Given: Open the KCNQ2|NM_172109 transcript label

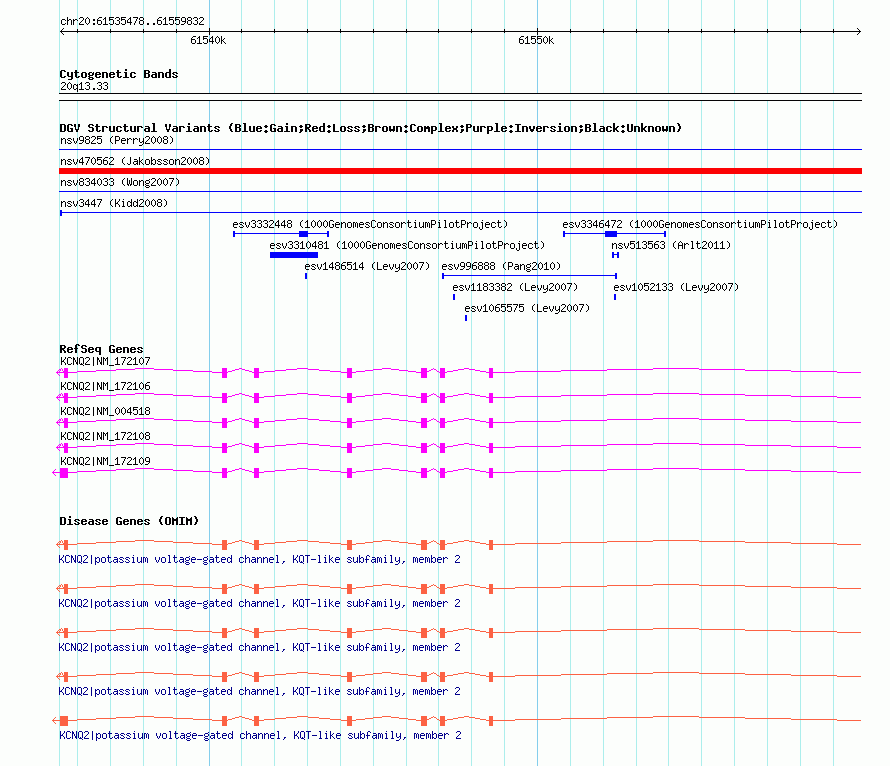Looking at the screenshot, I should 105,461.
